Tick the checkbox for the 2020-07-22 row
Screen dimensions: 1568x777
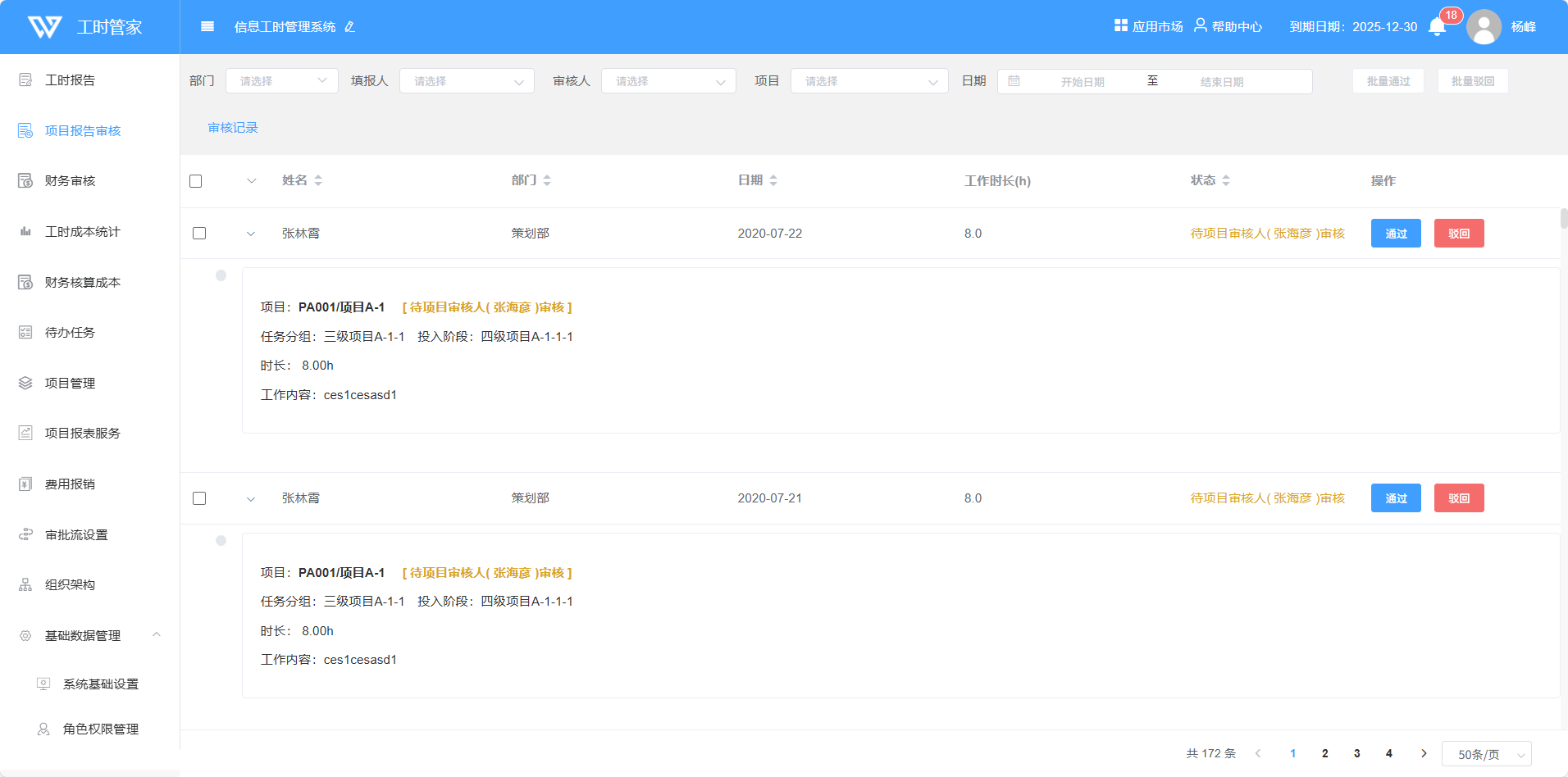click(199, 234)
